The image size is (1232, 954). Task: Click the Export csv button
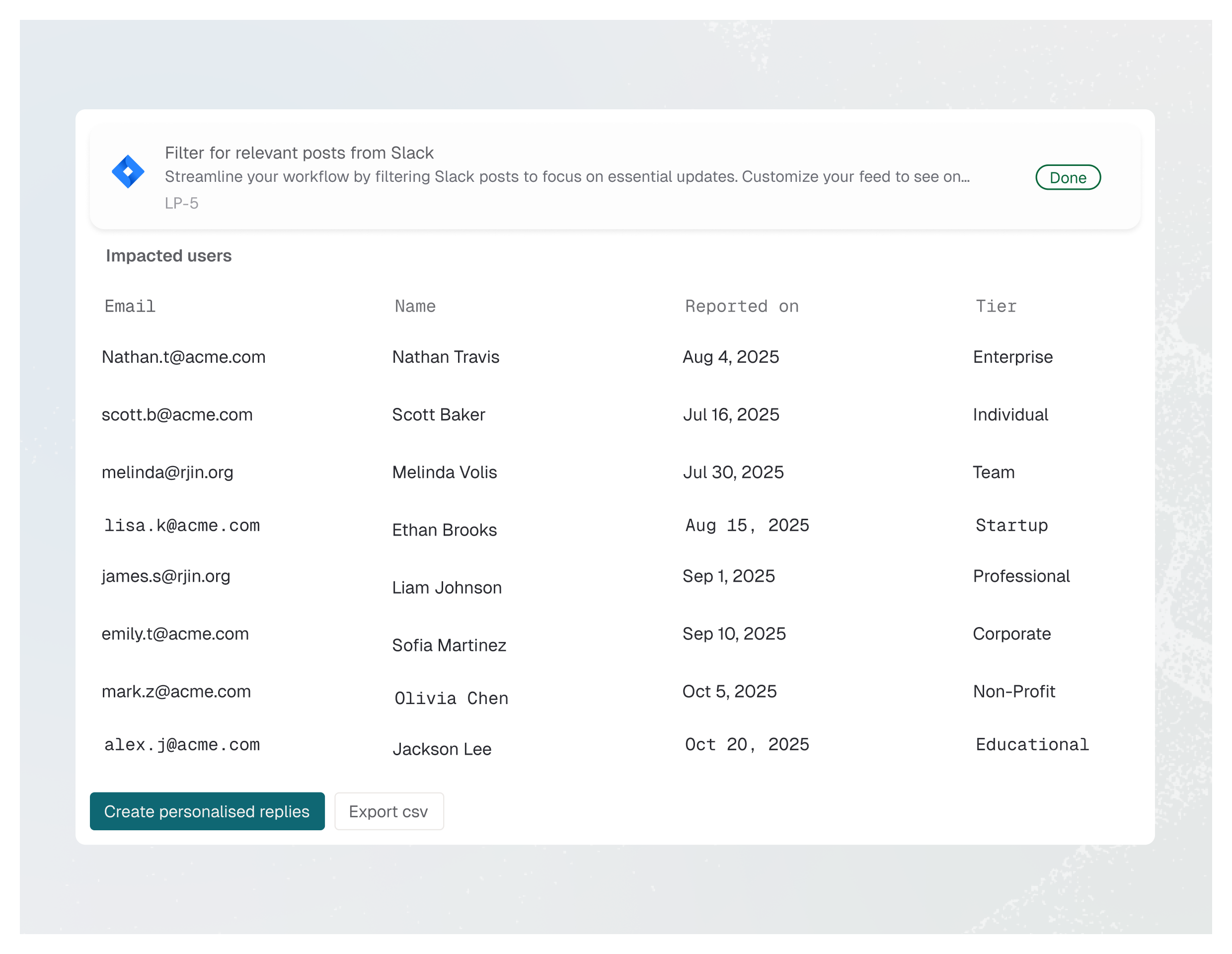point(388,811)
